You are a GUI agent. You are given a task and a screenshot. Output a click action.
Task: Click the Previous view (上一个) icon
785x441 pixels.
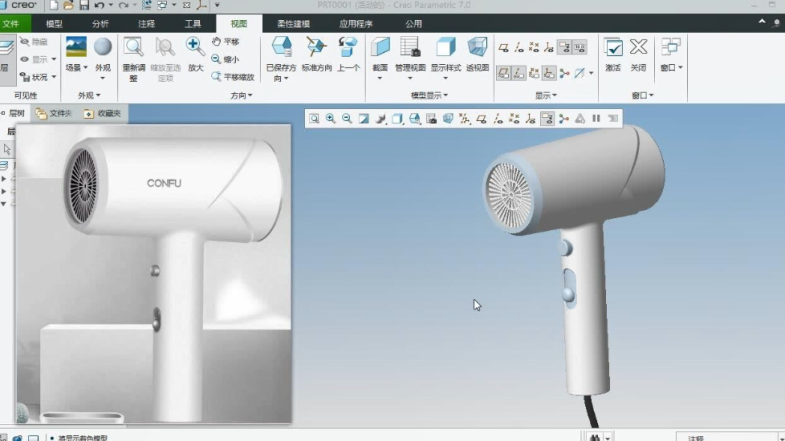click(347, 48)
